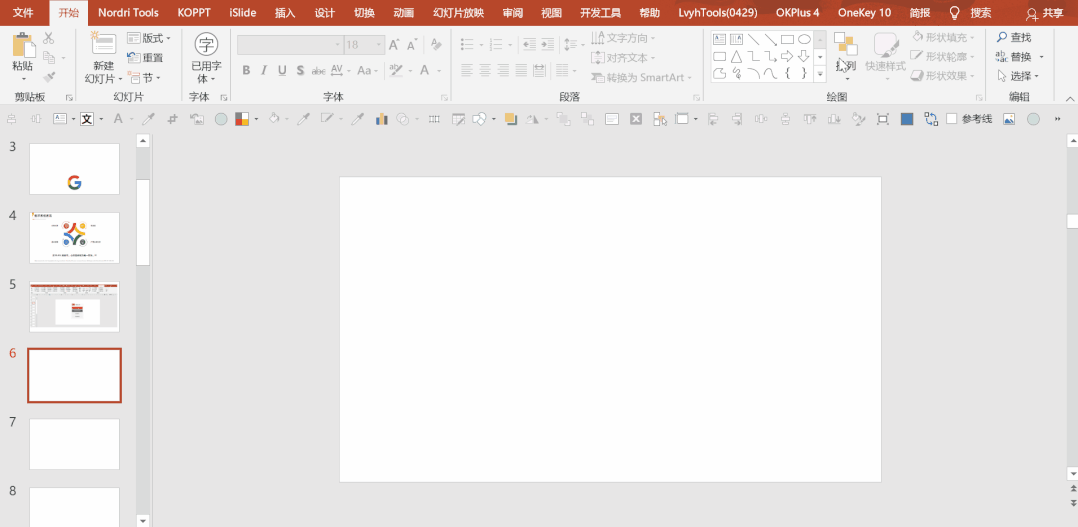This screenshot has height=527, width=1078.
Task: Align text left in paragraph group
Action: (468, 70)
